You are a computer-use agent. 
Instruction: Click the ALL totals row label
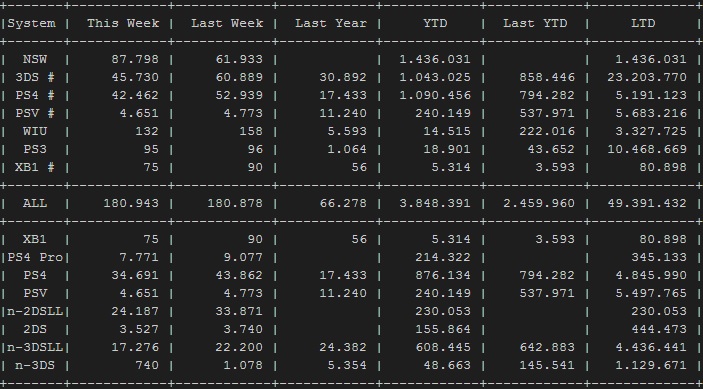35,203
